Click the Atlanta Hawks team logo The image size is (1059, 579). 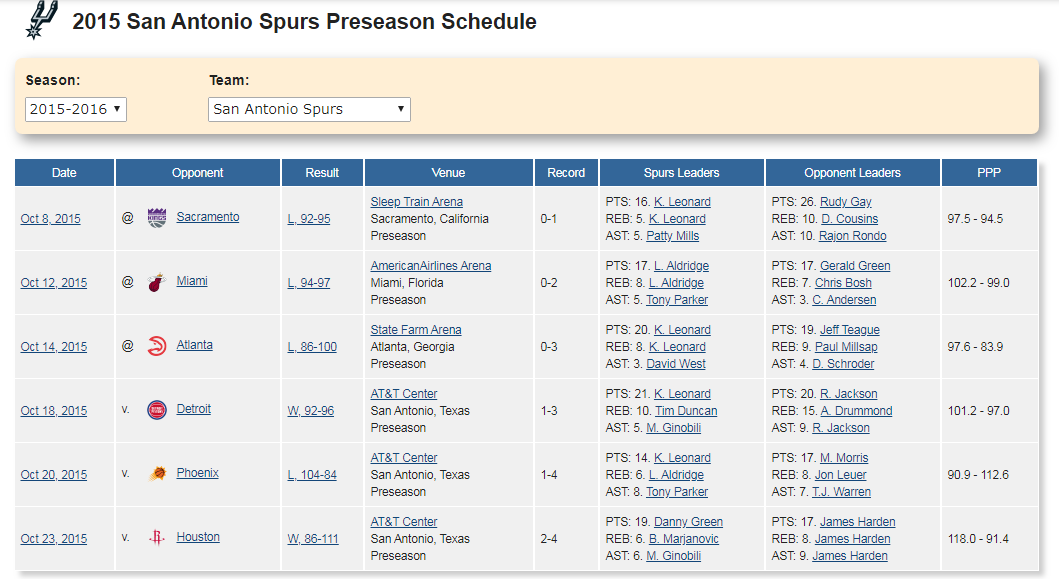[x=157, y=346]
